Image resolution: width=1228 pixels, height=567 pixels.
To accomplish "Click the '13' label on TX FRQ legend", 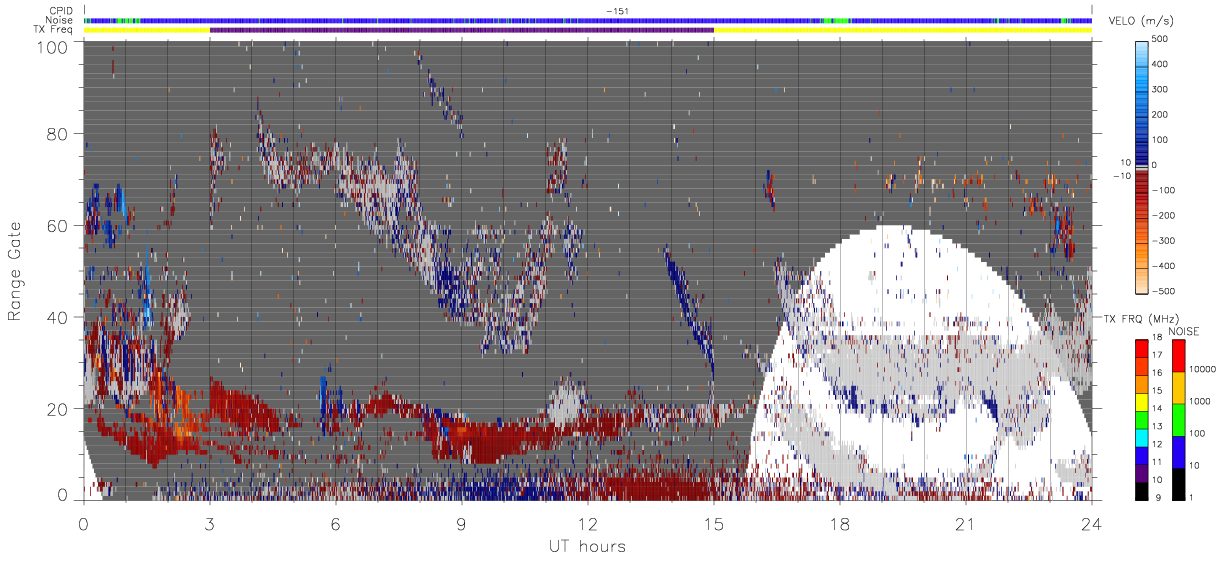I will click(1158, 427).
